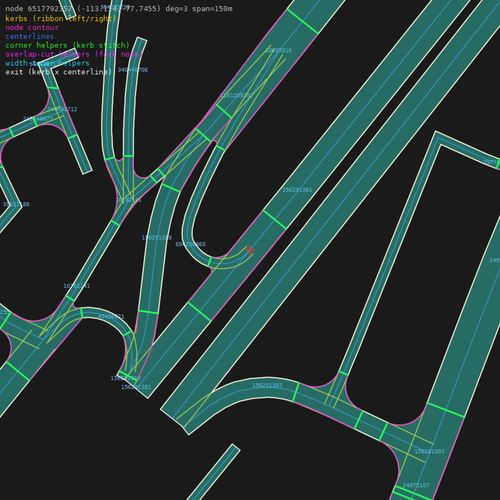Select the 'centerlines' legend entry
Image resolution: width=500 pixels, height=500 pixels.
[30, 36]
